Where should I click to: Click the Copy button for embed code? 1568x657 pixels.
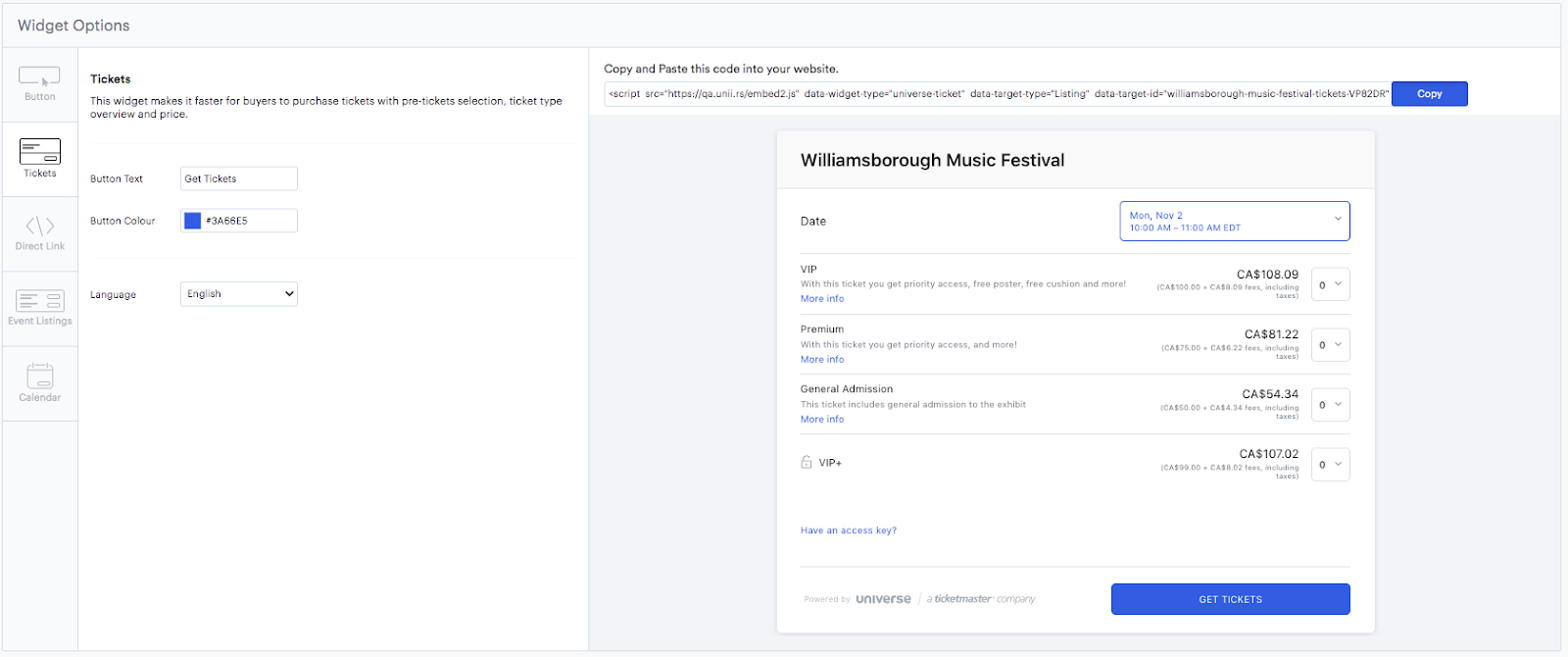coord(1429,93)
